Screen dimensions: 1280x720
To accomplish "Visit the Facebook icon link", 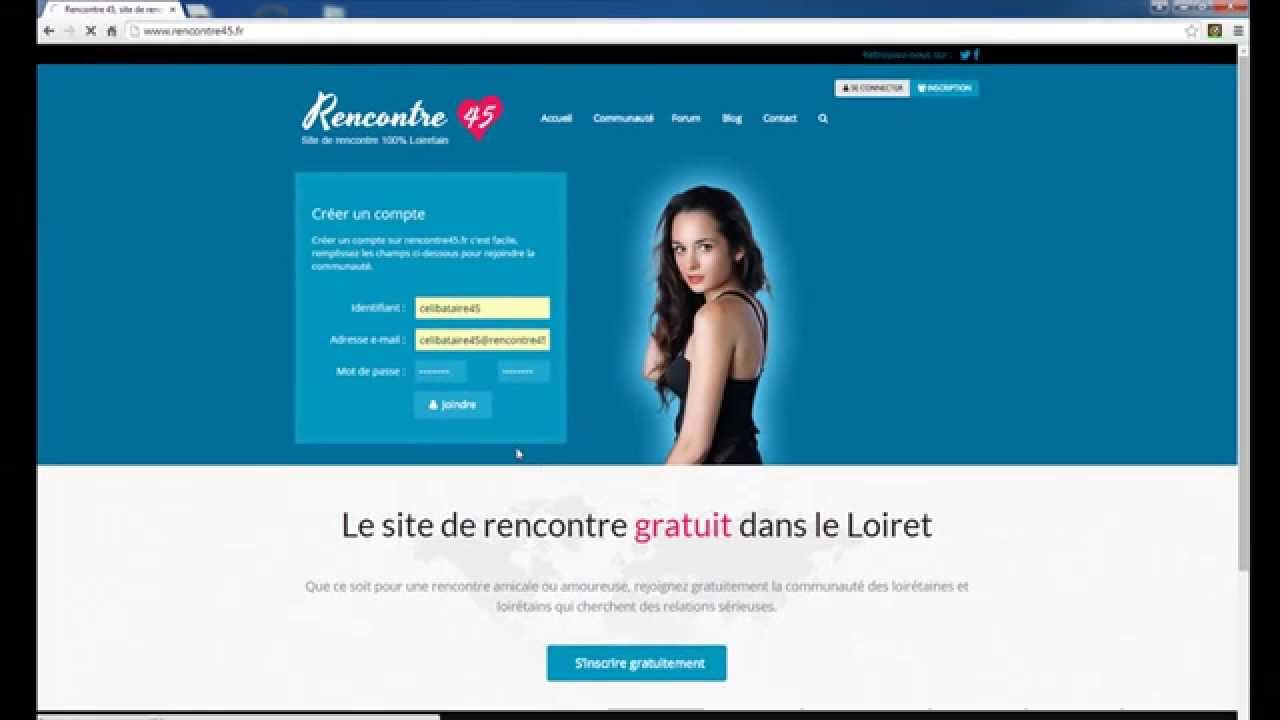I will click(x=976, y=55).
